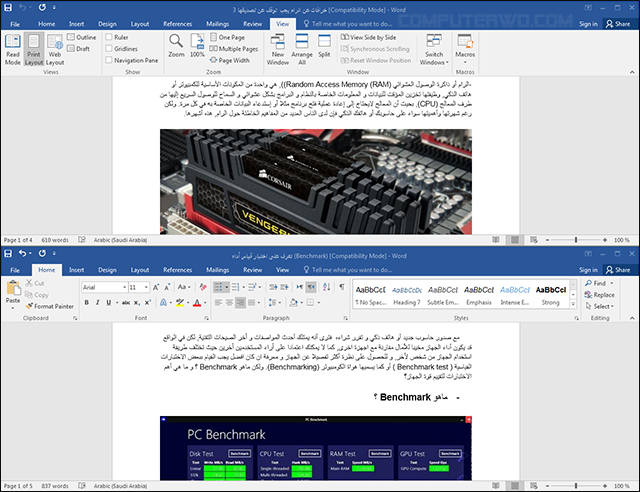
Task: Switch to Insert tab in top window
Action: click(76, 24)
